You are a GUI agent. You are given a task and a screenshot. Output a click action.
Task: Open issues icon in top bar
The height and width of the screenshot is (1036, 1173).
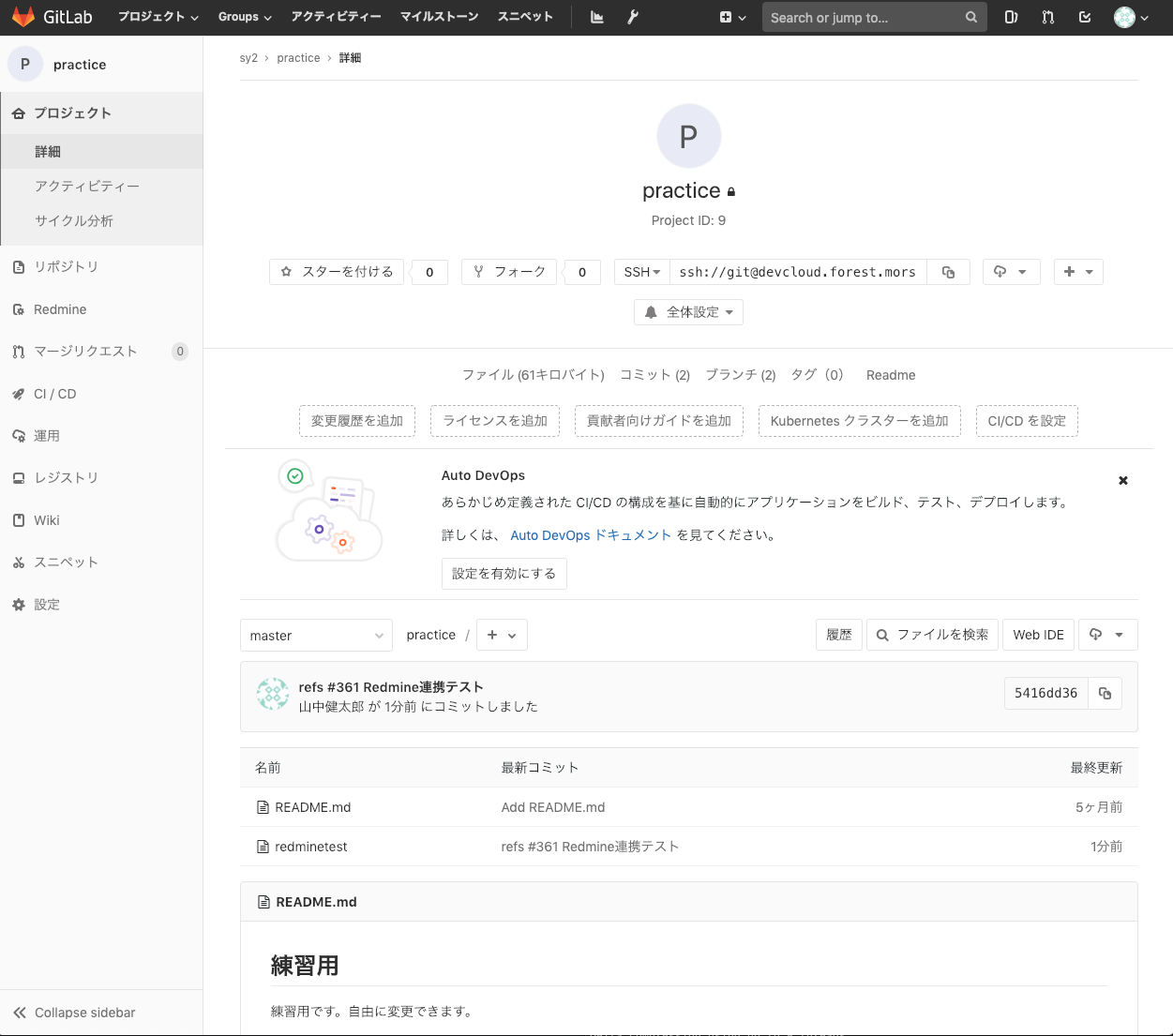[x=1011, y=17]
